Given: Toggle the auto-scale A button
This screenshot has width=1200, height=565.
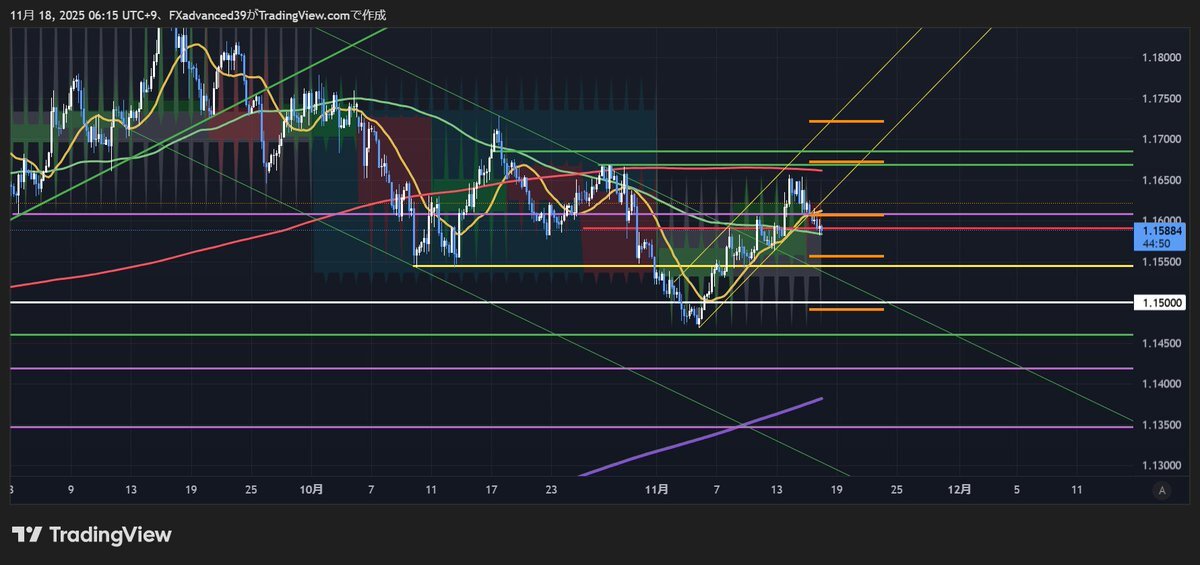Looking at the screenshot, I should [x=1161, y=490].
